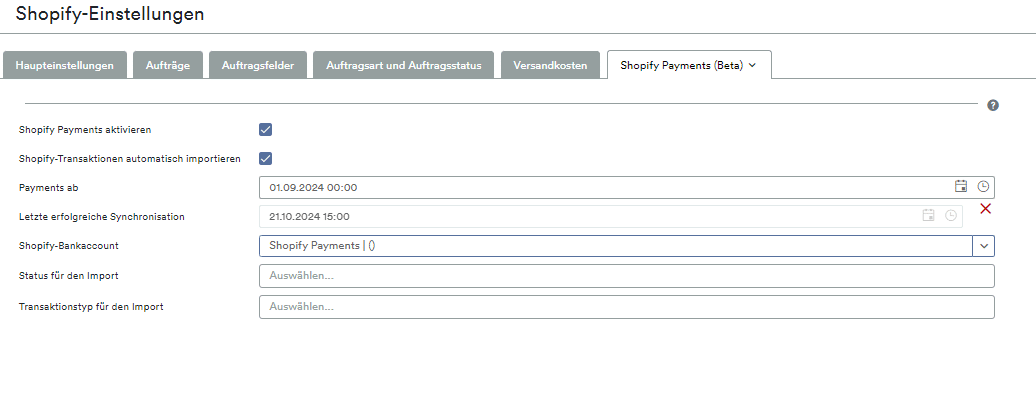Click label Payments ab
1036x399 pixels.
pos(49,188)
